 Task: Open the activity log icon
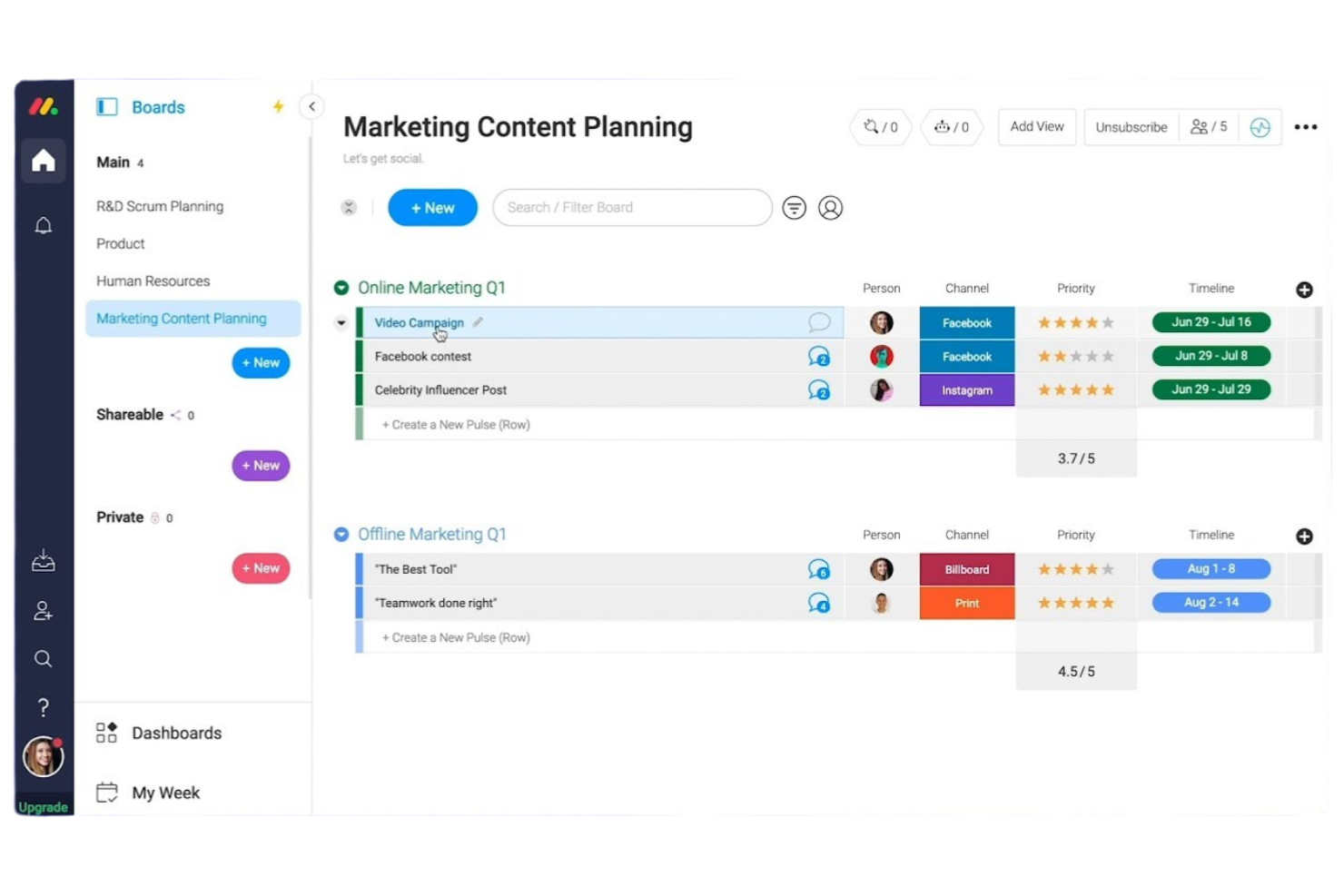pyautogui.click(x=1260, y=127)
